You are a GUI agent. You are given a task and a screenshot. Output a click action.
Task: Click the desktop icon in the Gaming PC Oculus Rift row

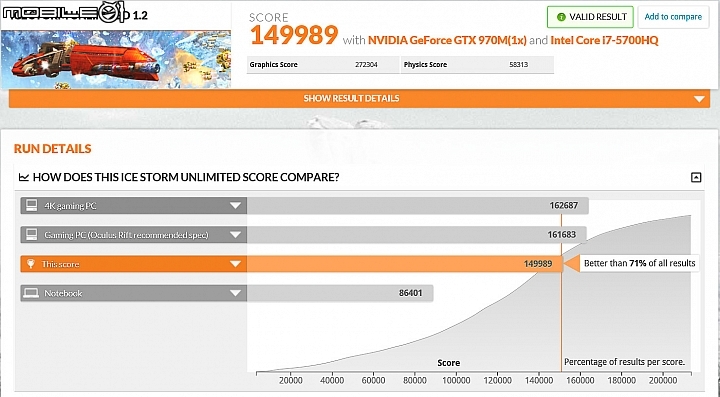32,235
